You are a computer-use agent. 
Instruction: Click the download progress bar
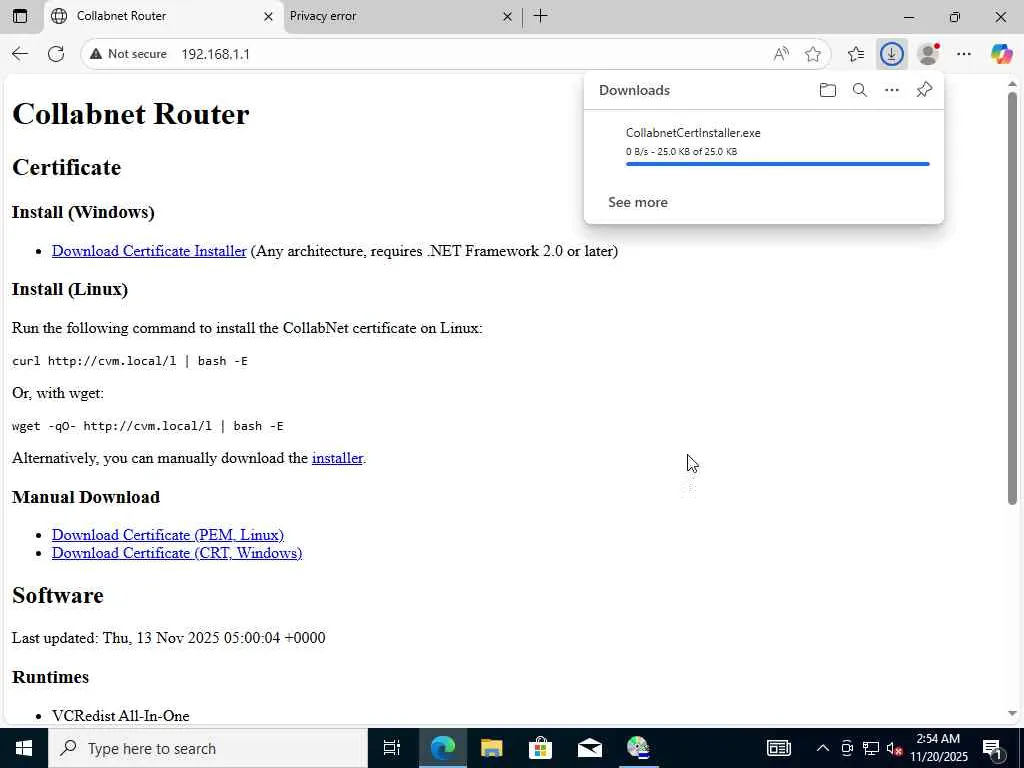[x=777, y=164]
